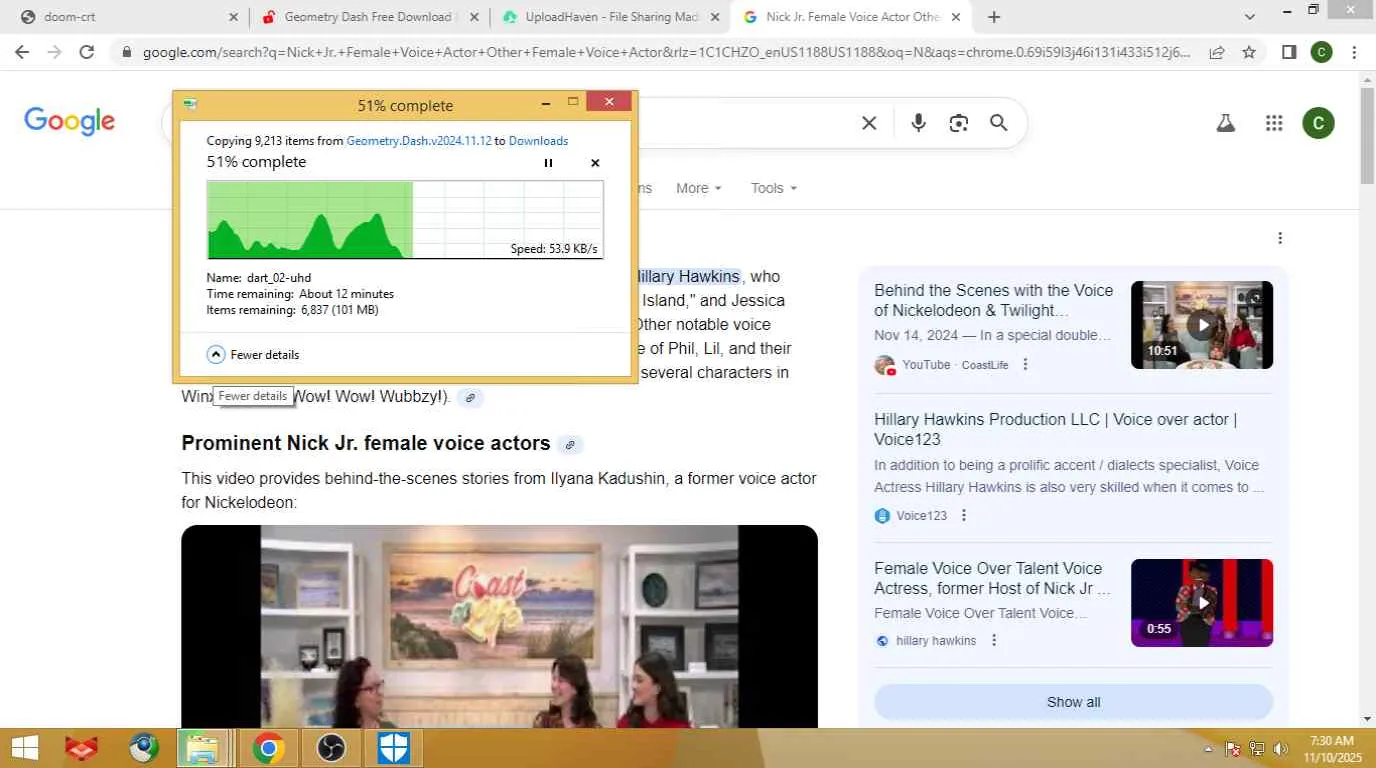
Task: Open Google Lens image search
Action: (x=959, y=123)
